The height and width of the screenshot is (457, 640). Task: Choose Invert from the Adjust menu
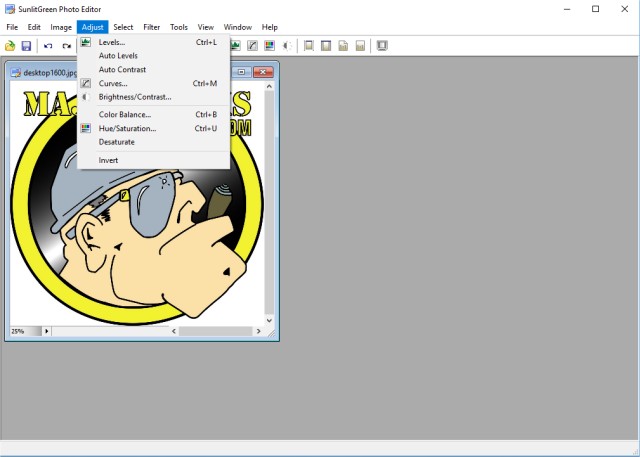tap(108, 160)
